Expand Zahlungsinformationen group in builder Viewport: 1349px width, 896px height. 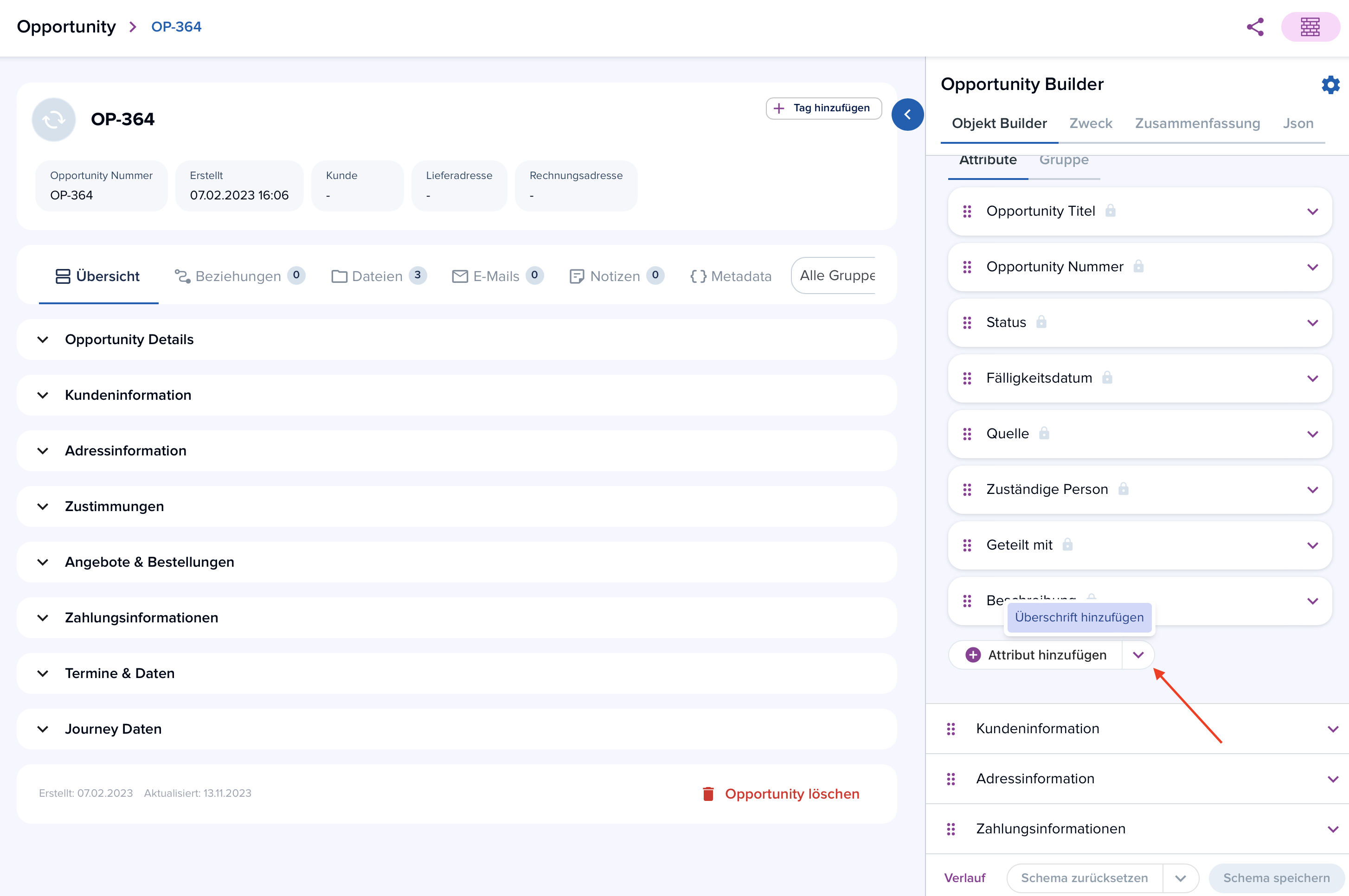[x=1333, y=830]
